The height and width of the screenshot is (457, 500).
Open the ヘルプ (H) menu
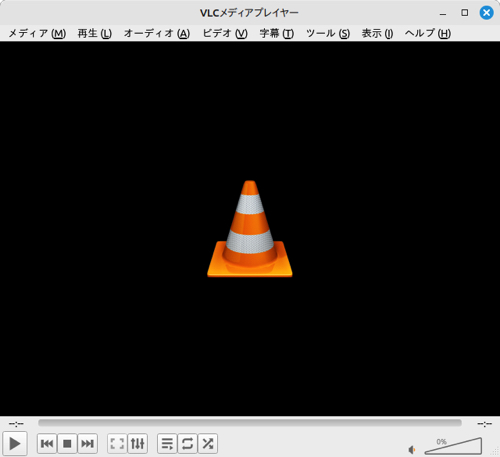428,33
